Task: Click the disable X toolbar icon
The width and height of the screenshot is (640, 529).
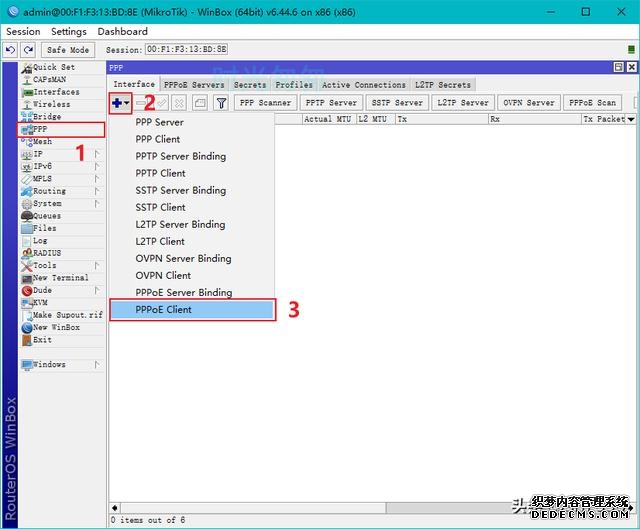Action: [179, 103]
